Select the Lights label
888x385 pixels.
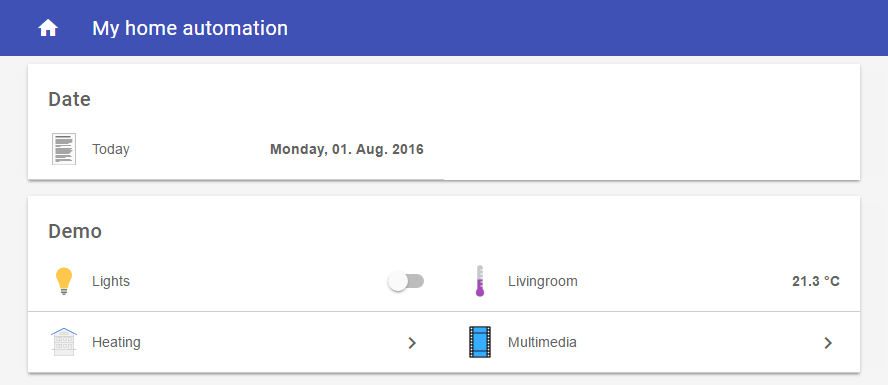tap(111, 281)
